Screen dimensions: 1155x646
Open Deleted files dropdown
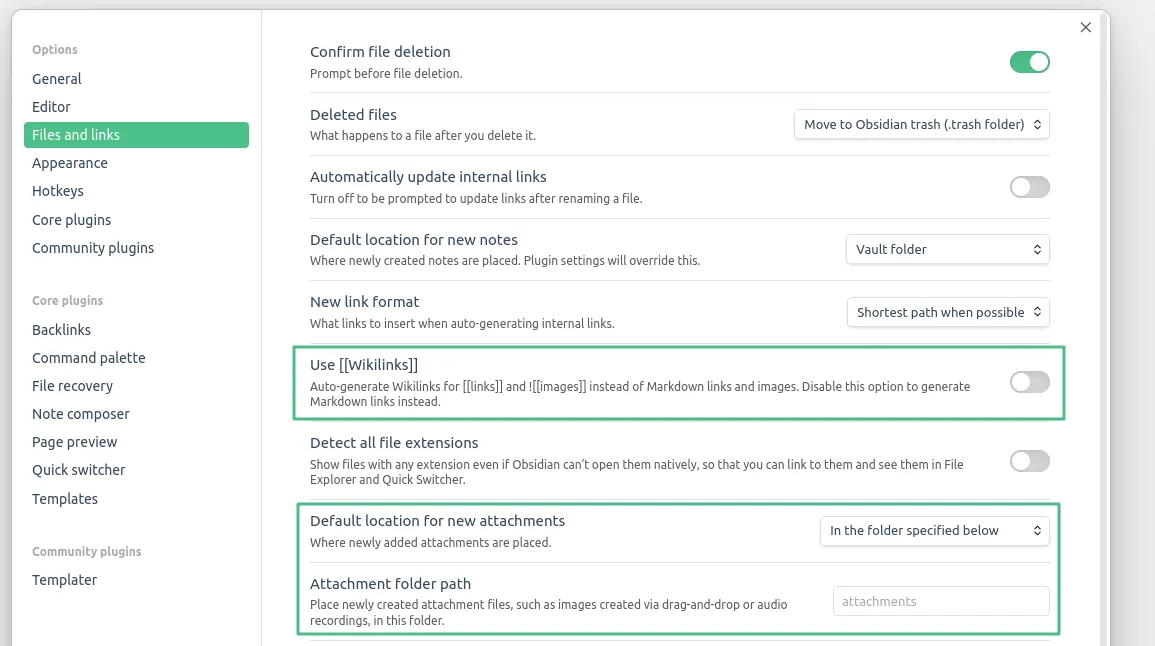pos(921,125)
